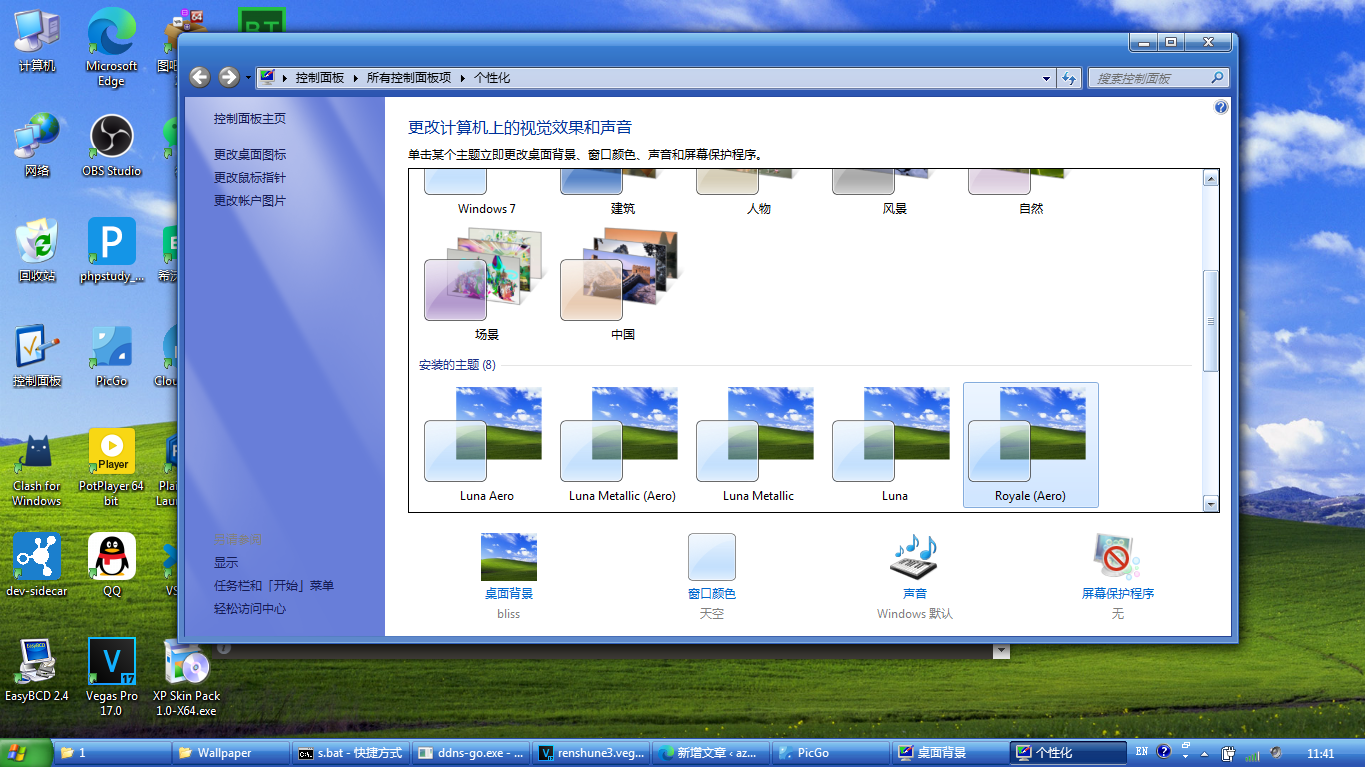Viewport: 1365px width, 767px height.
Task: Go back with the Back arrow button
Action: [x=200, y=77]
